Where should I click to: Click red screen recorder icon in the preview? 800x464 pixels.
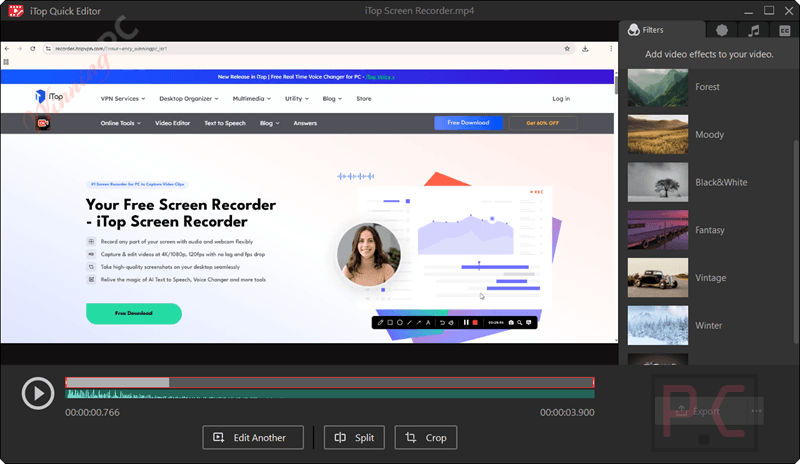pyautogui.click(x=43, y=123)
